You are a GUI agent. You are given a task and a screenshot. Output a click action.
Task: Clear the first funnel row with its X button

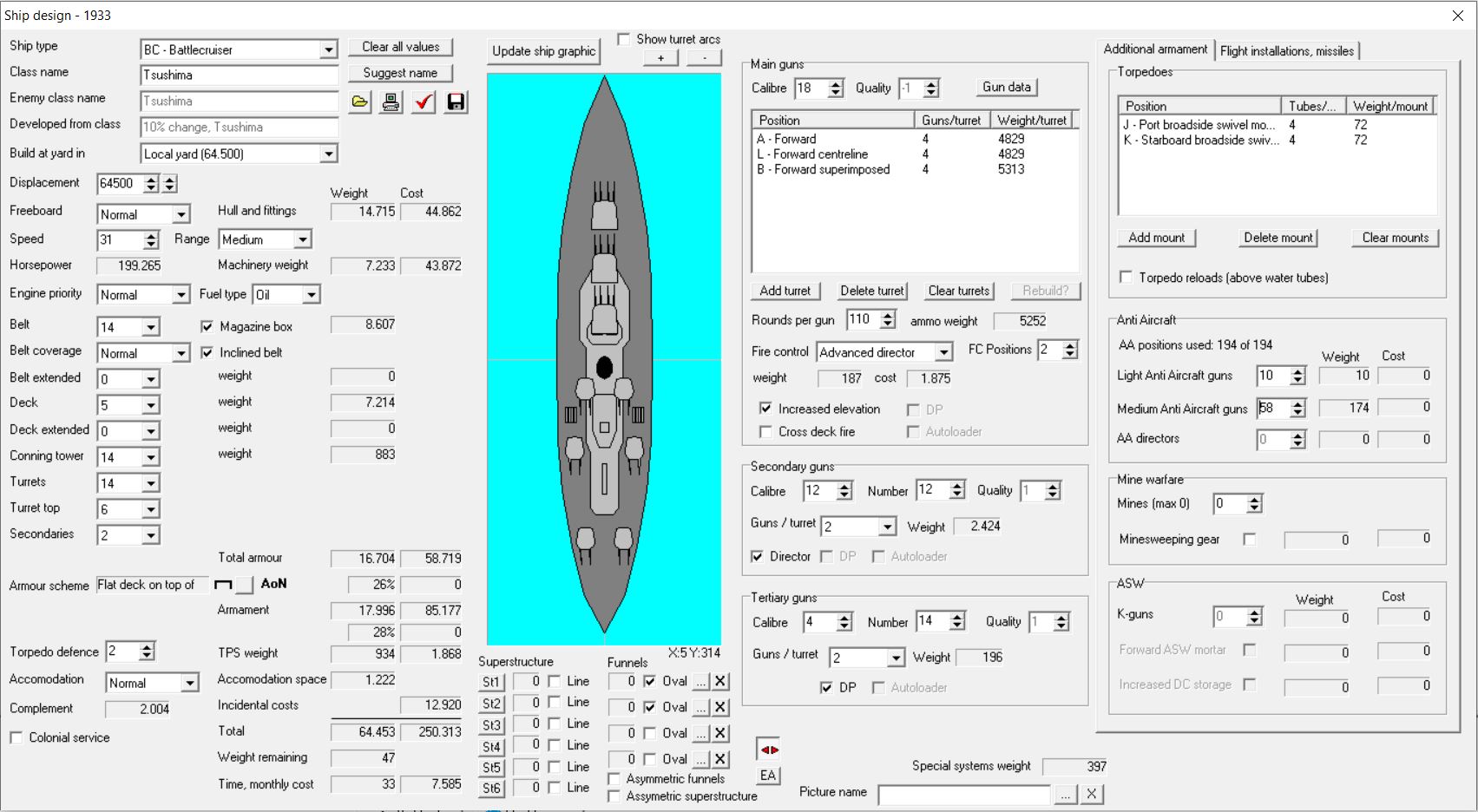click(x=720, y=682)
